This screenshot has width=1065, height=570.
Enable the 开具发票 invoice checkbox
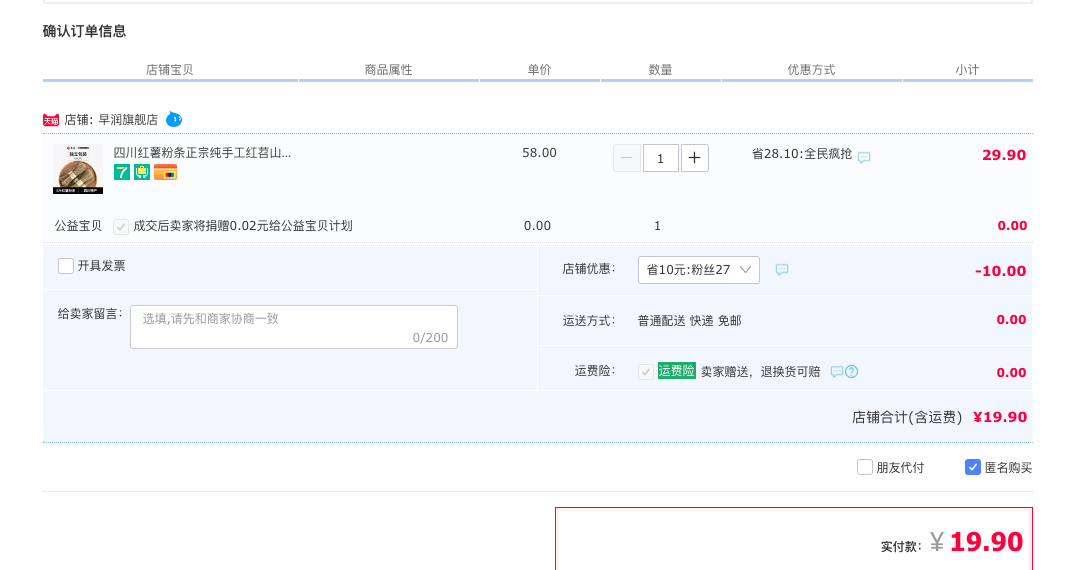point(66,266)
